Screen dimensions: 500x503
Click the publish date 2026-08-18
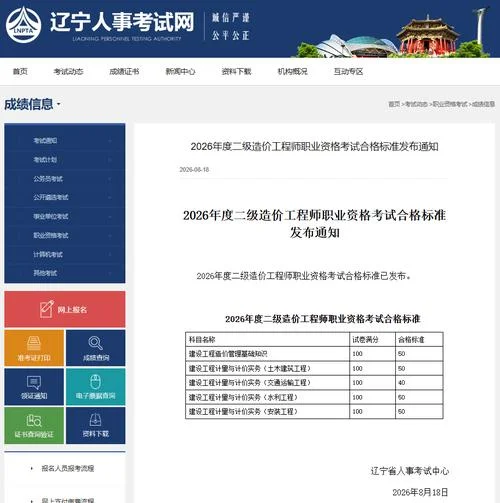pos(194,169)
